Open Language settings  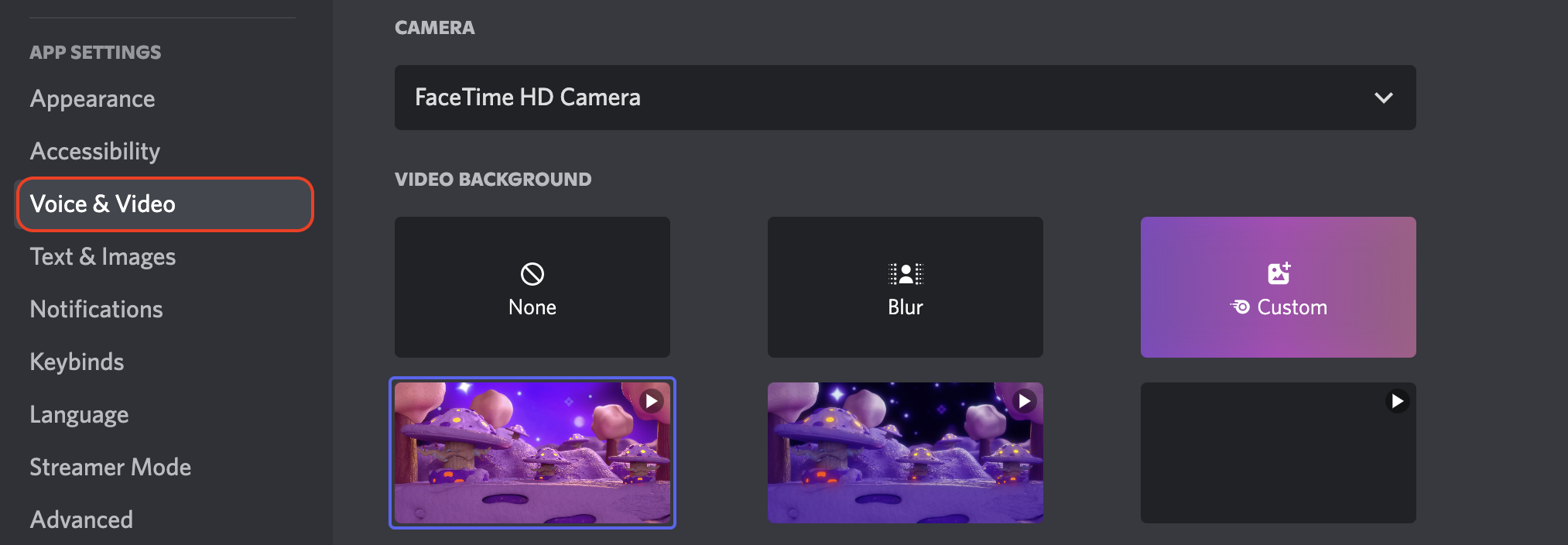79,415
